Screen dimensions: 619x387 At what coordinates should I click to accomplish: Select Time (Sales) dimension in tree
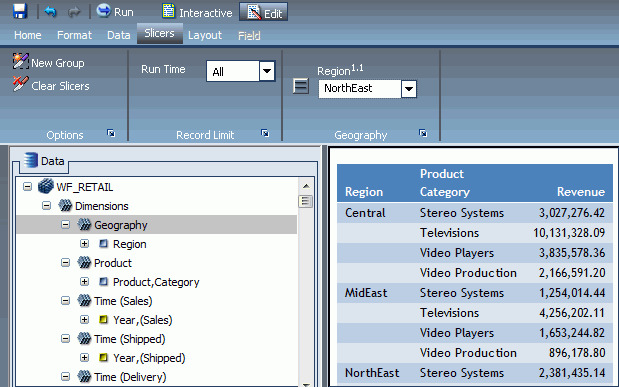(x=123, y=301)
